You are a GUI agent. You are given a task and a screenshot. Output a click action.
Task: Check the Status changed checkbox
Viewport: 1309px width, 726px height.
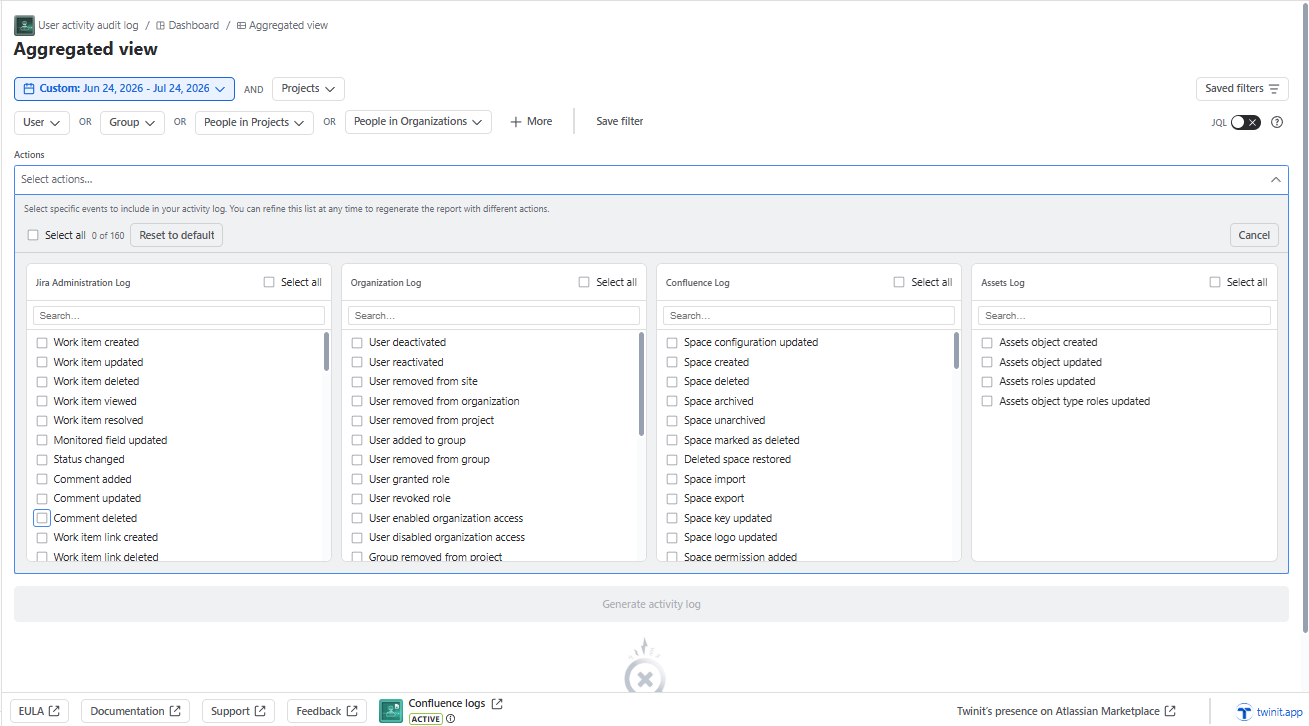pos(42,460)
